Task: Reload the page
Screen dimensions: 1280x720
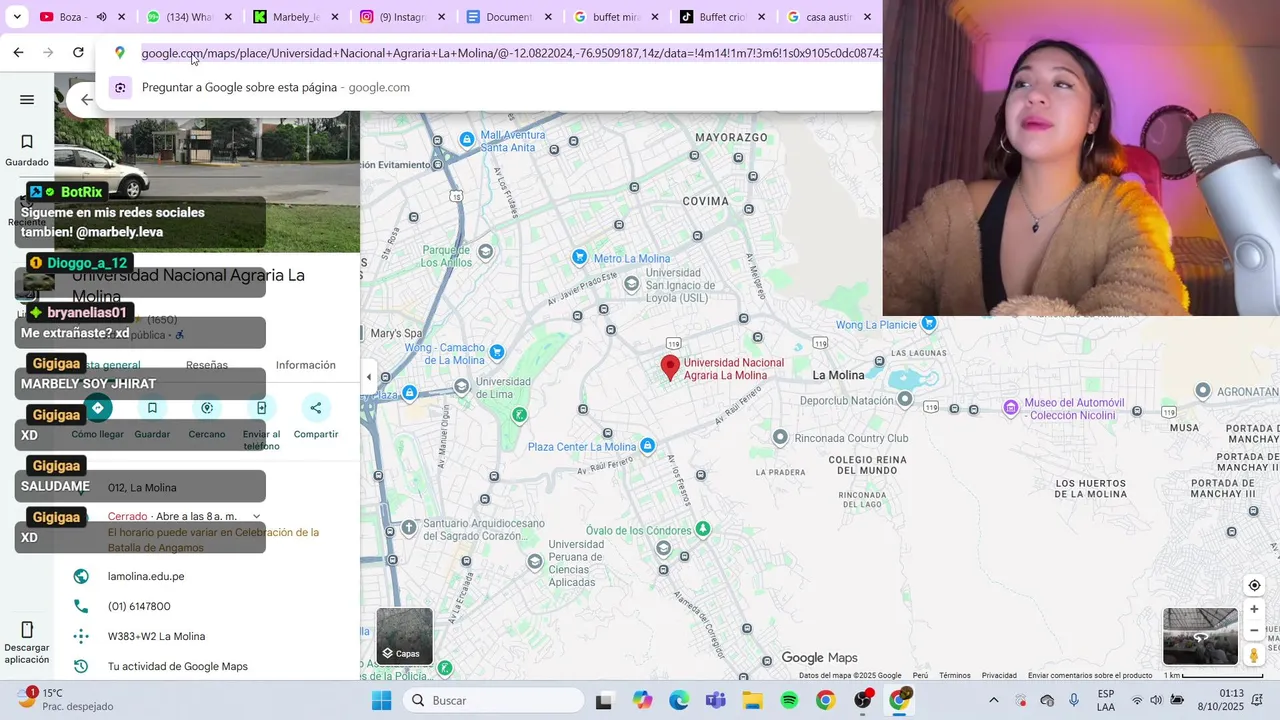Action: tap(78, 52)
